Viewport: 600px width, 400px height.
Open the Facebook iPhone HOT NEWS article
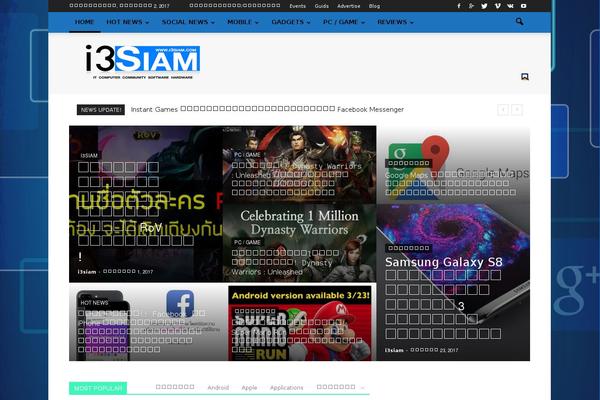[x=148, y=322]
